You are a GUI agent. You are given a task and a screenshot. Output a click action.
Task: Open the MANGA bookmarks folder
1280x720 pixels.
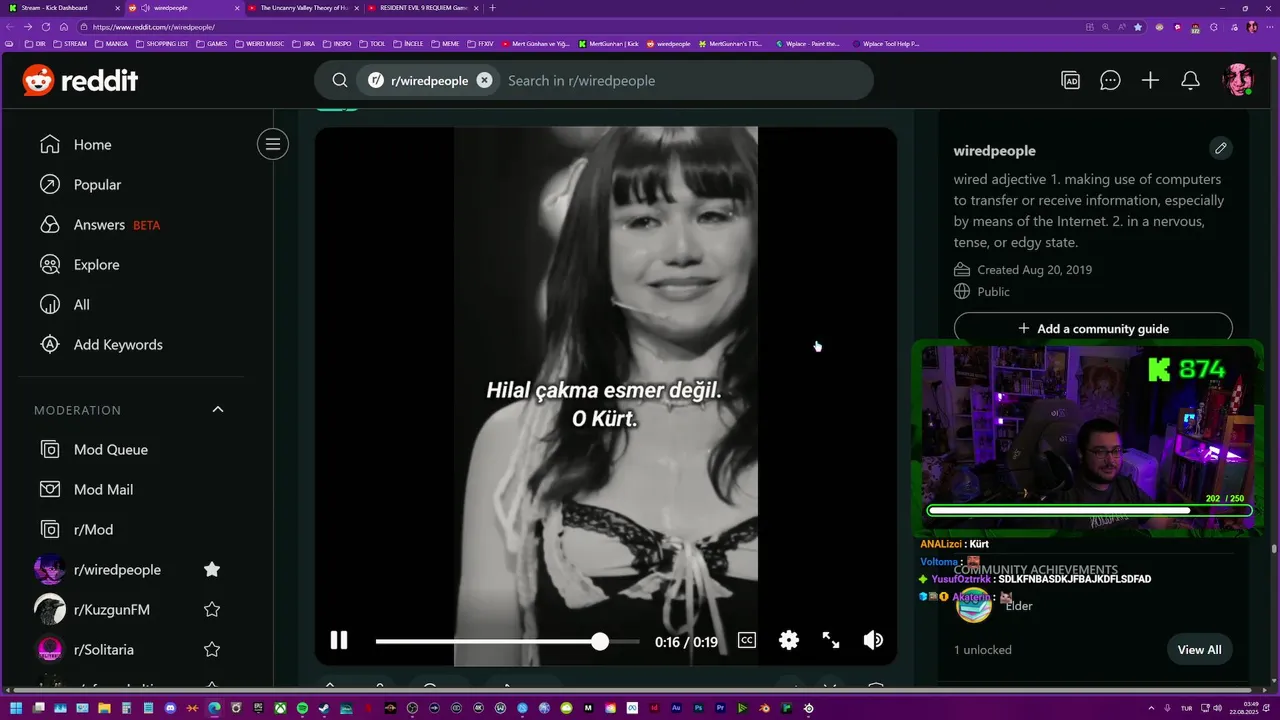(110, 44)
